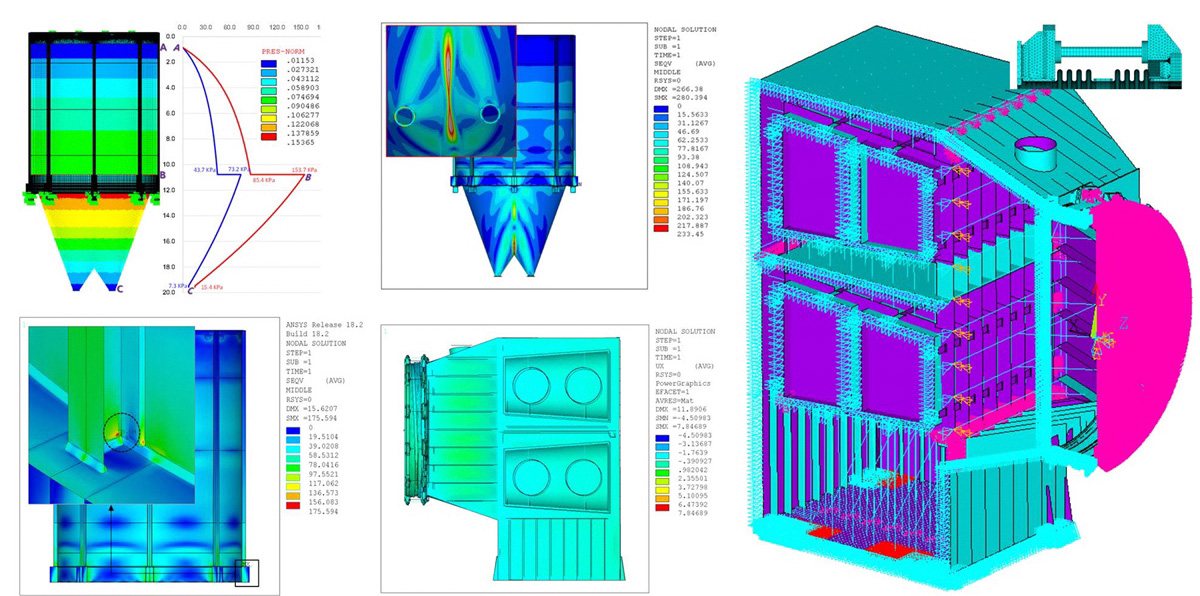Click the AVRES=Mat label
This screenshot has height=596, width=1200.
pyautogui.click(x=675, y=401)
